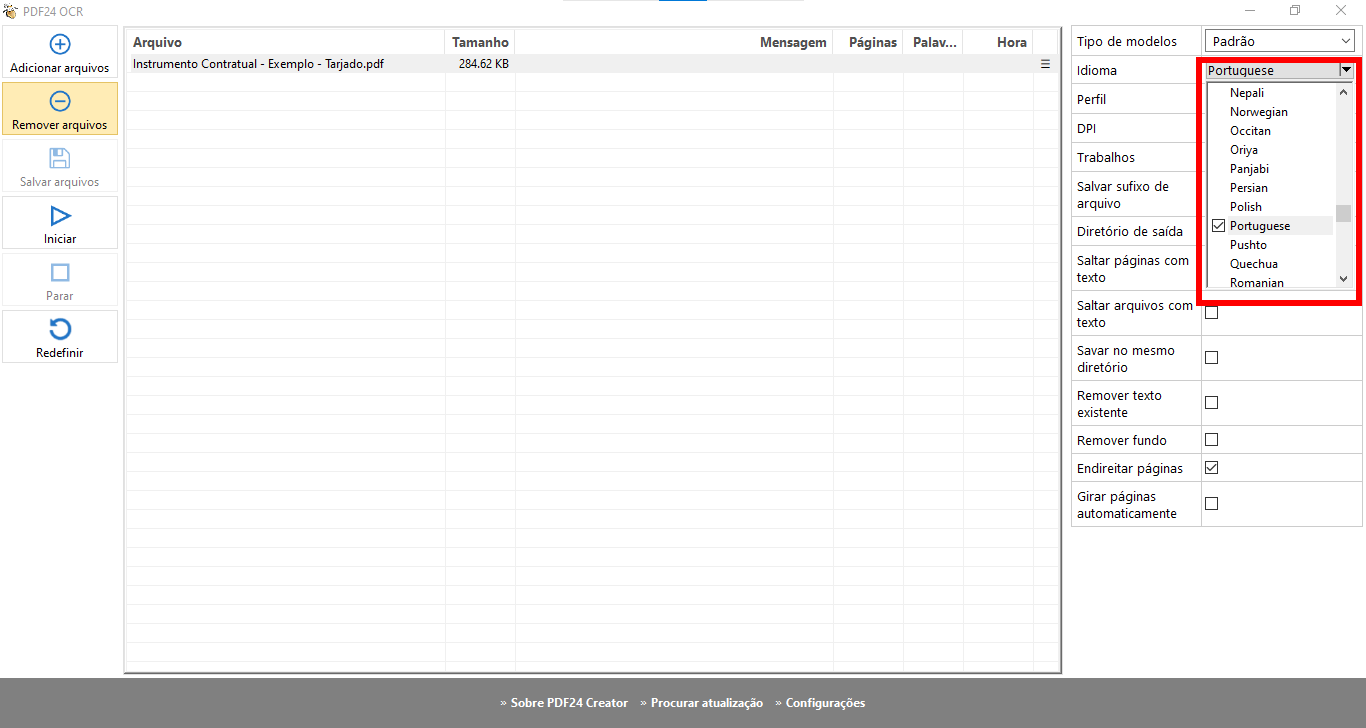Click the Procurar atualização link
1366x728 pixels.
706,703
